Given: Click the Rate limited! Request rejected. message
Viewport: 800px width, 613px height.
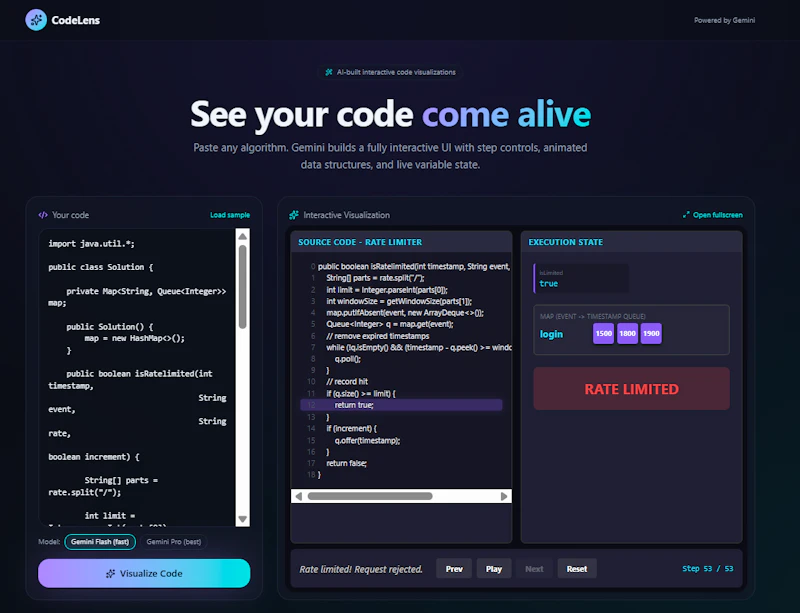Looking at the screenshot, I should (x=361, y=569).
